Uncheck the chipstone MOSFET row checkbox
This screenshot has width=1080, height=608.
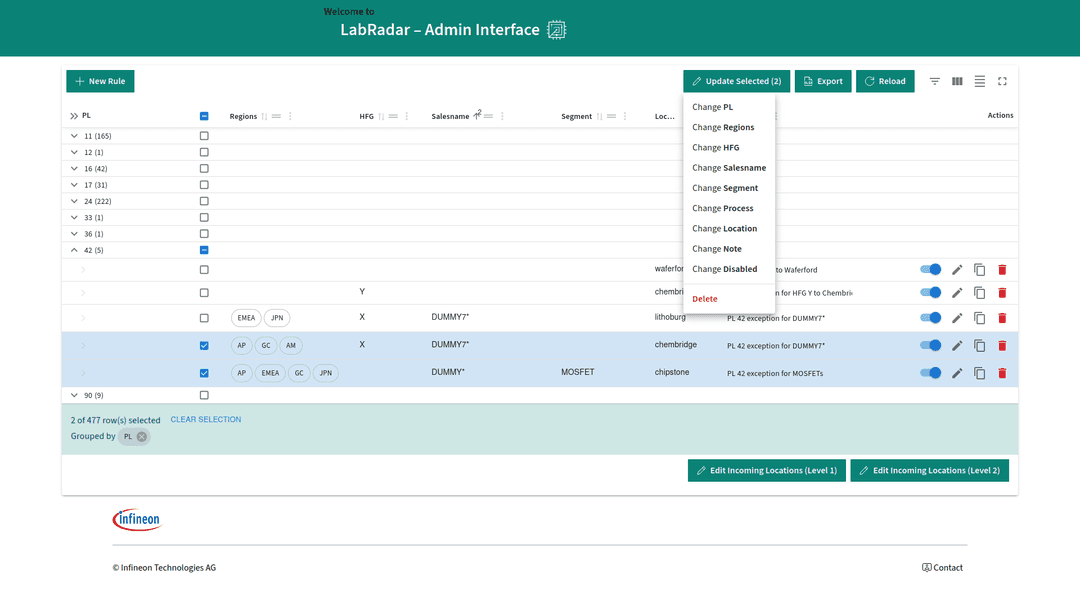click(x=204, y=373)
